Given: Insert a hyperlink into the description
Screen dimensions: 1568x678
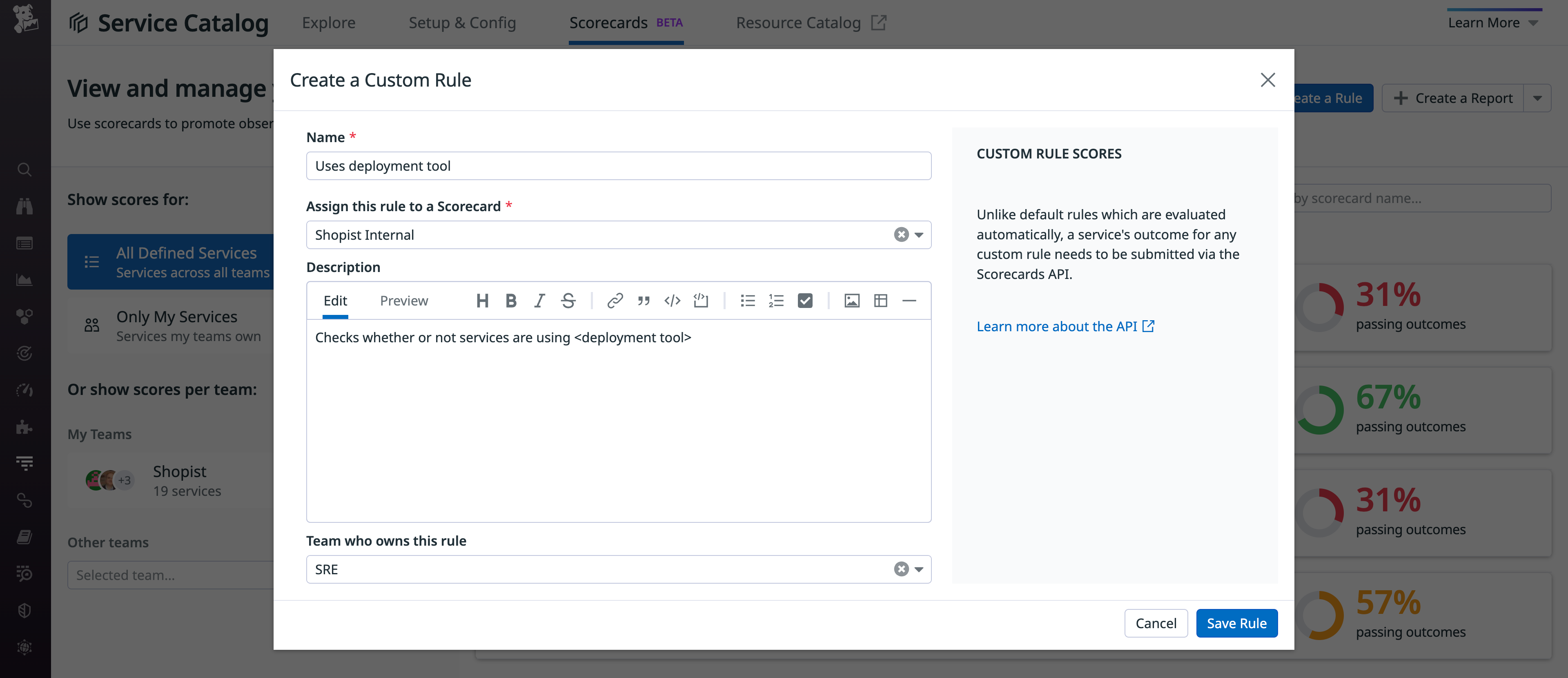Looking at the screenshot, I should pos(615,300).
